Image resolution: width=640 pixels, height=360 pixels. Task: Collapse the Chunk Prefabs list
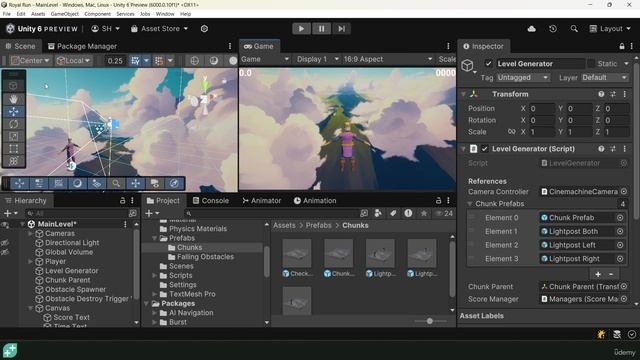470,204
